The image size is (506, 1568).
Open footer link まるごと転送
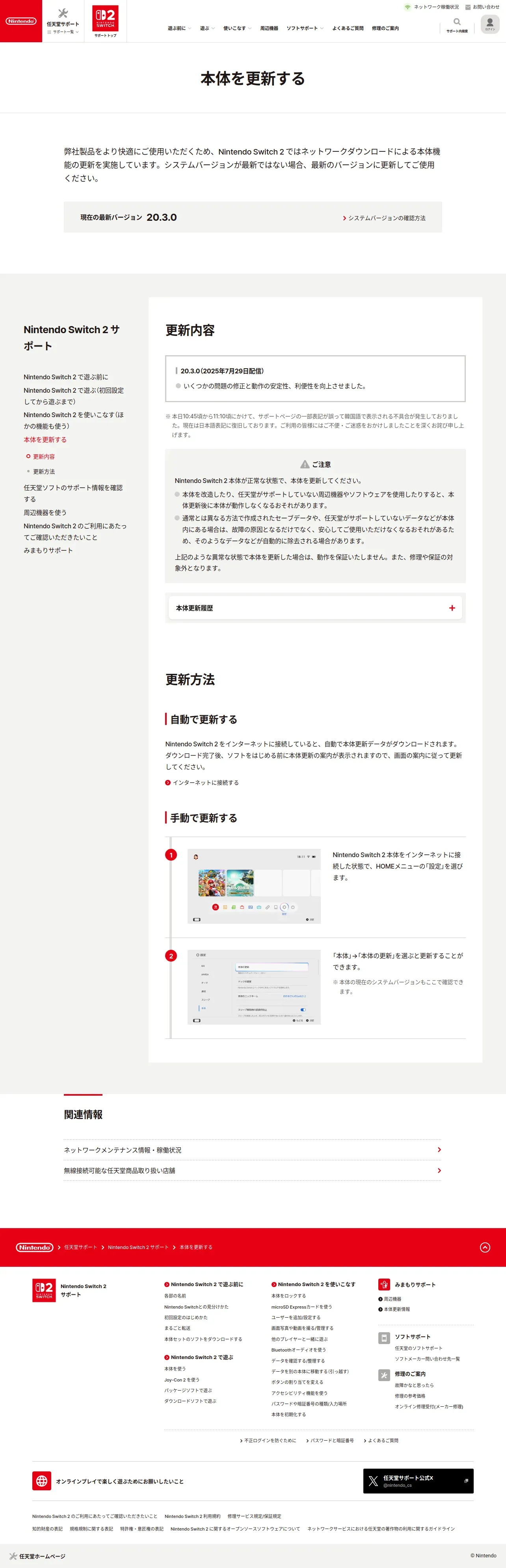click(x=177, y=1328)
